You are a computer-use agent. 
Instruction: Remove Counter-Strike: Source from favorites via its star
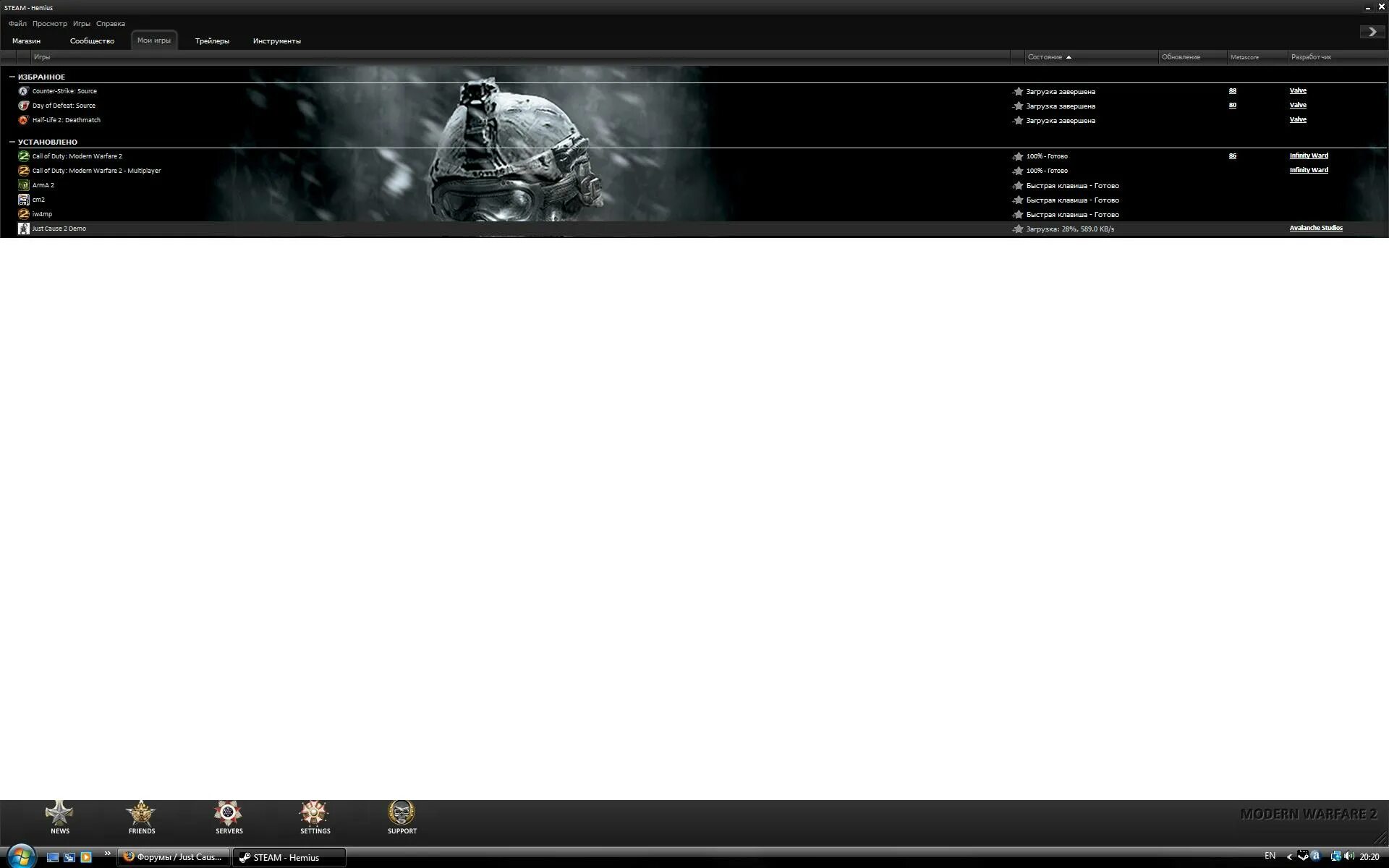[x=1018, y=92]
